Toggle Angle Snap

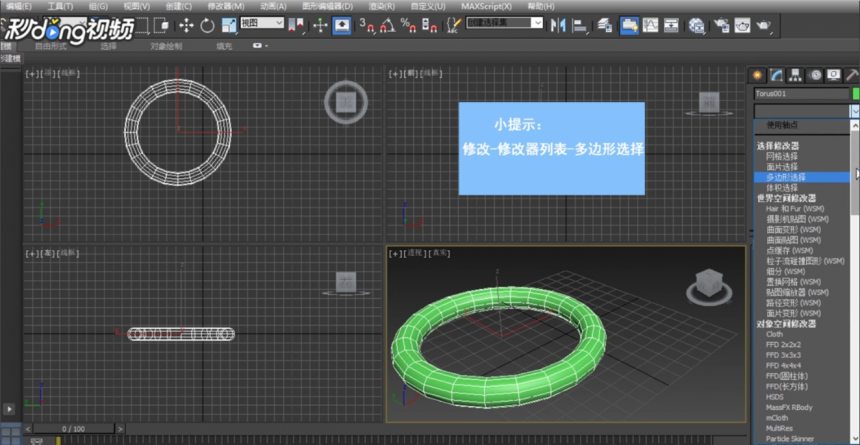388,25
